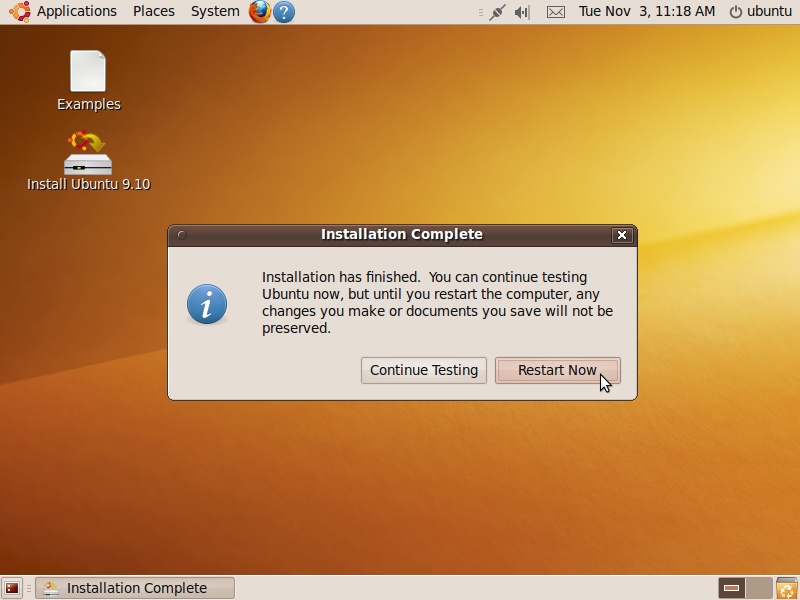Open the System menu
800x600 pixels.
[x=213, y=11]
